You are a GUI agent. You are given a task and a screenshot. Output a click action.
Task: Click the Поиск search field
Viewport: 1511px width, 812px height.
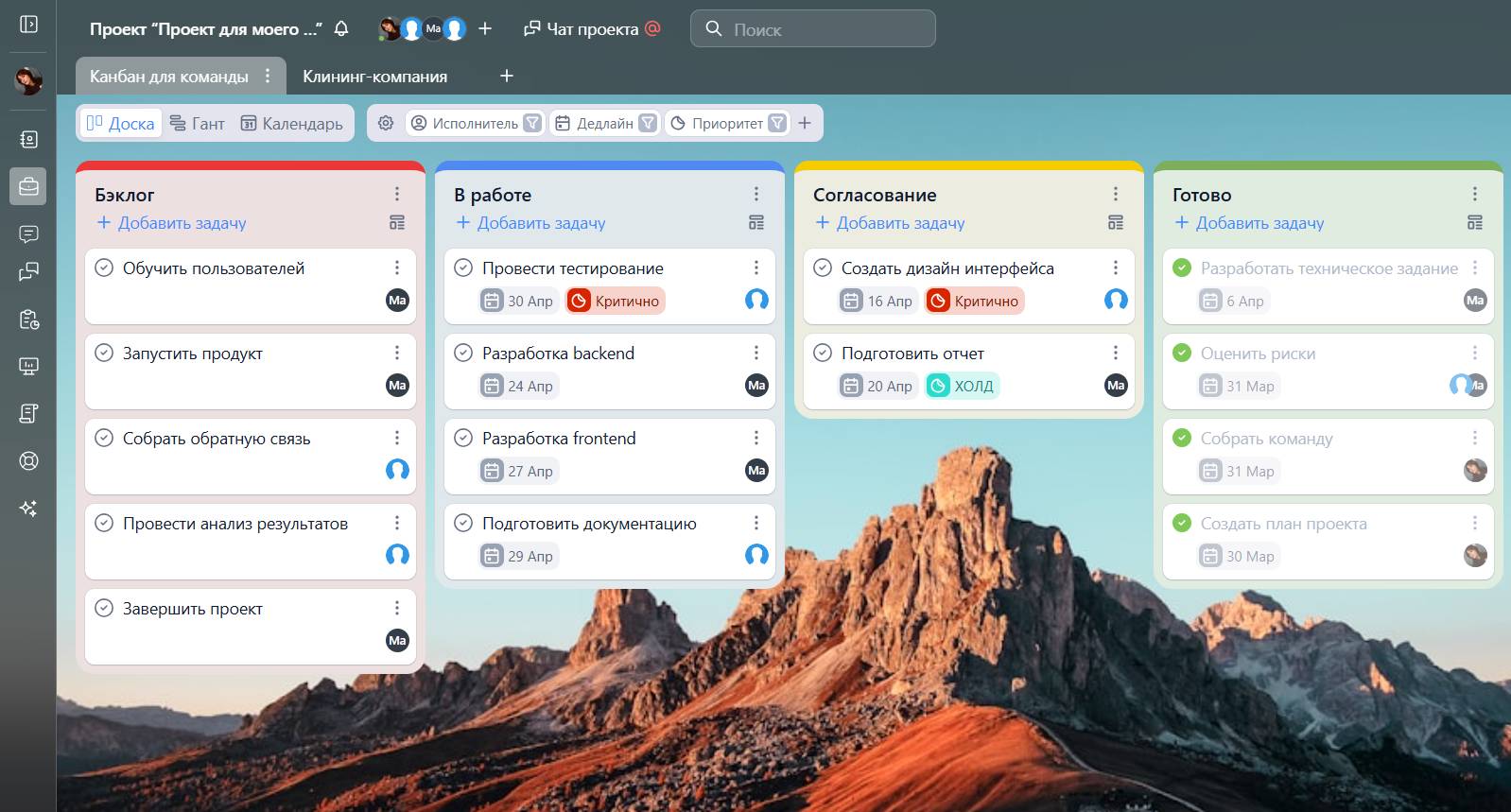813,29
